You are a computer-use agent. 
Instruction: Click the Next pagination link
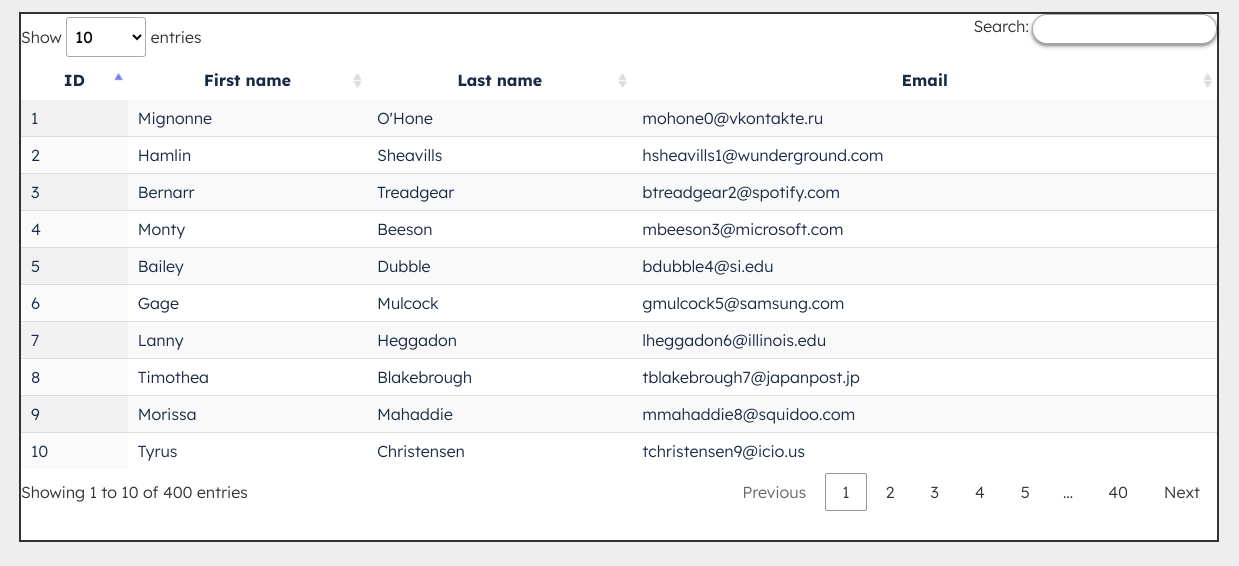point(1182,492)
